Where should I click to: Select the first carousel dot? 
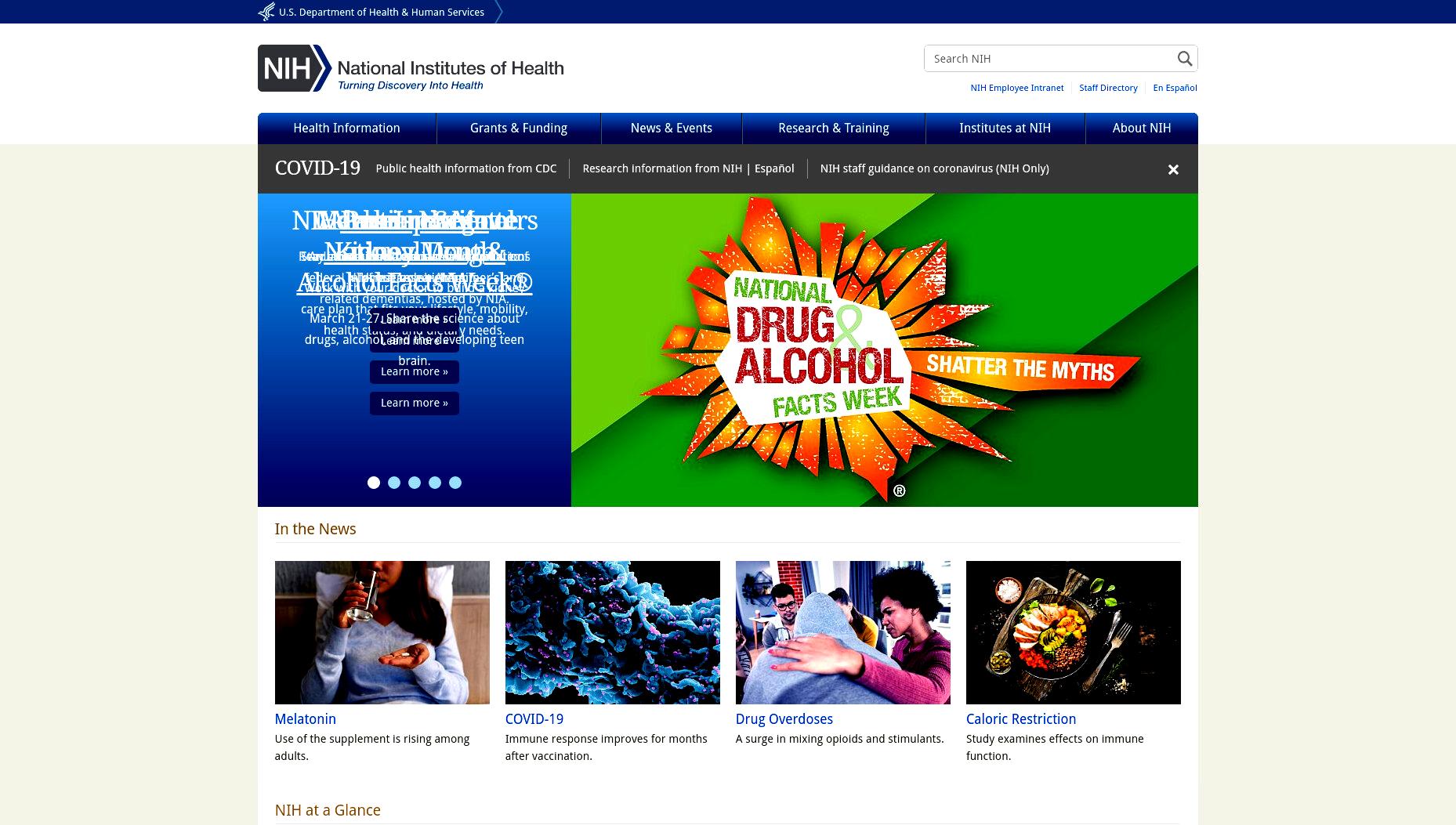374,483
